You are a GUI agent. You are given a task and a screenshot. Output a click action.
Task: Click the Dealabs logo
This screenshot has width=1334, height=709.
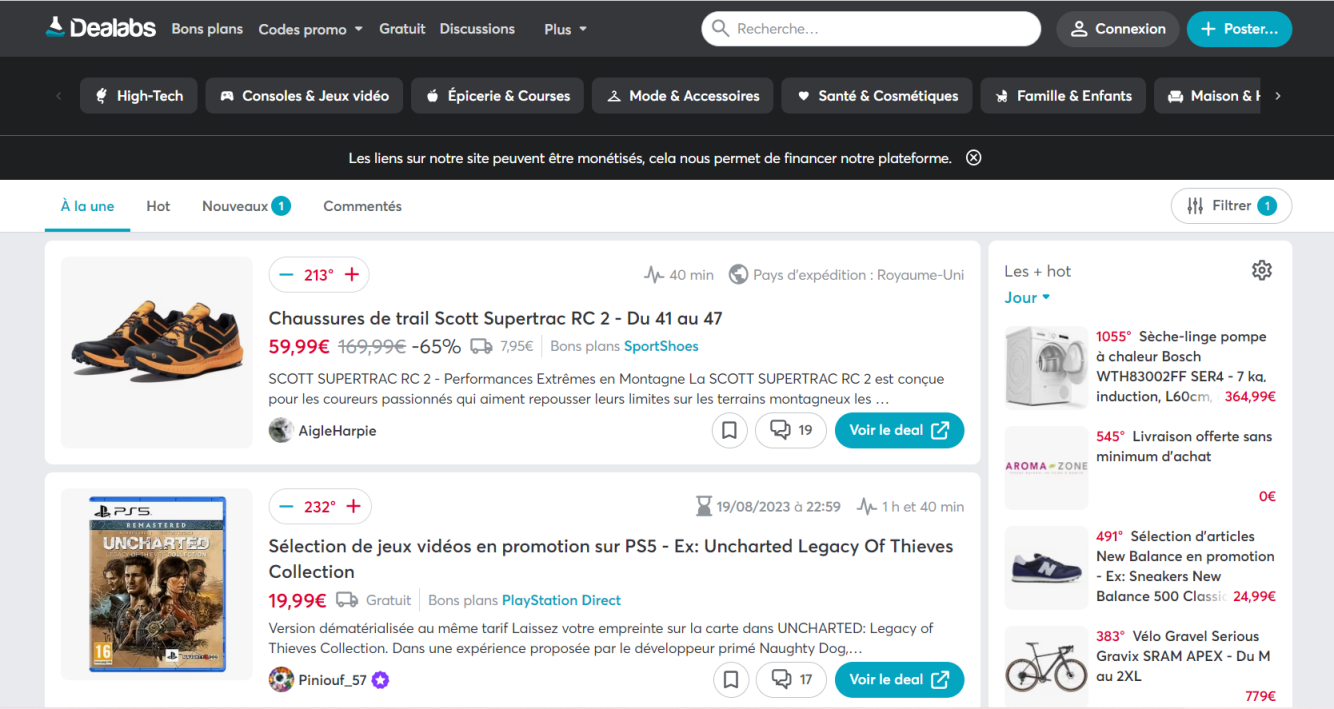point(101,28)
